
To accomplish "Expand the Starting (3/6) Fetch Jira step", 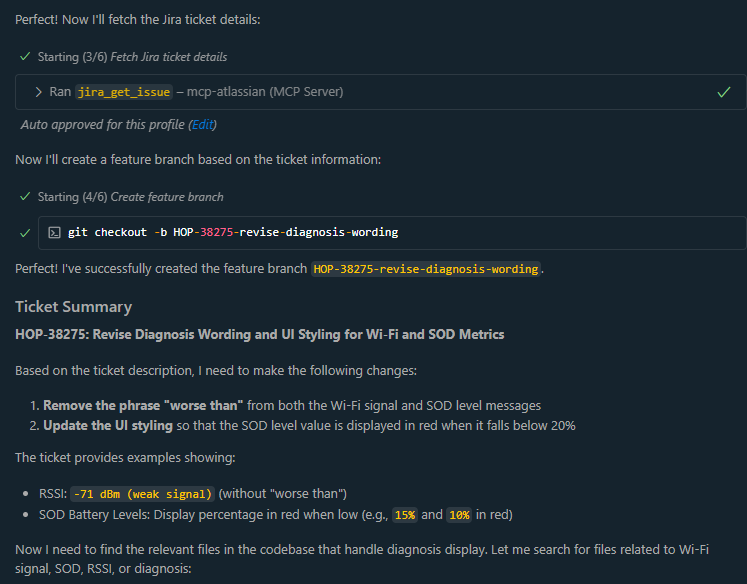I will click(132, 57).
